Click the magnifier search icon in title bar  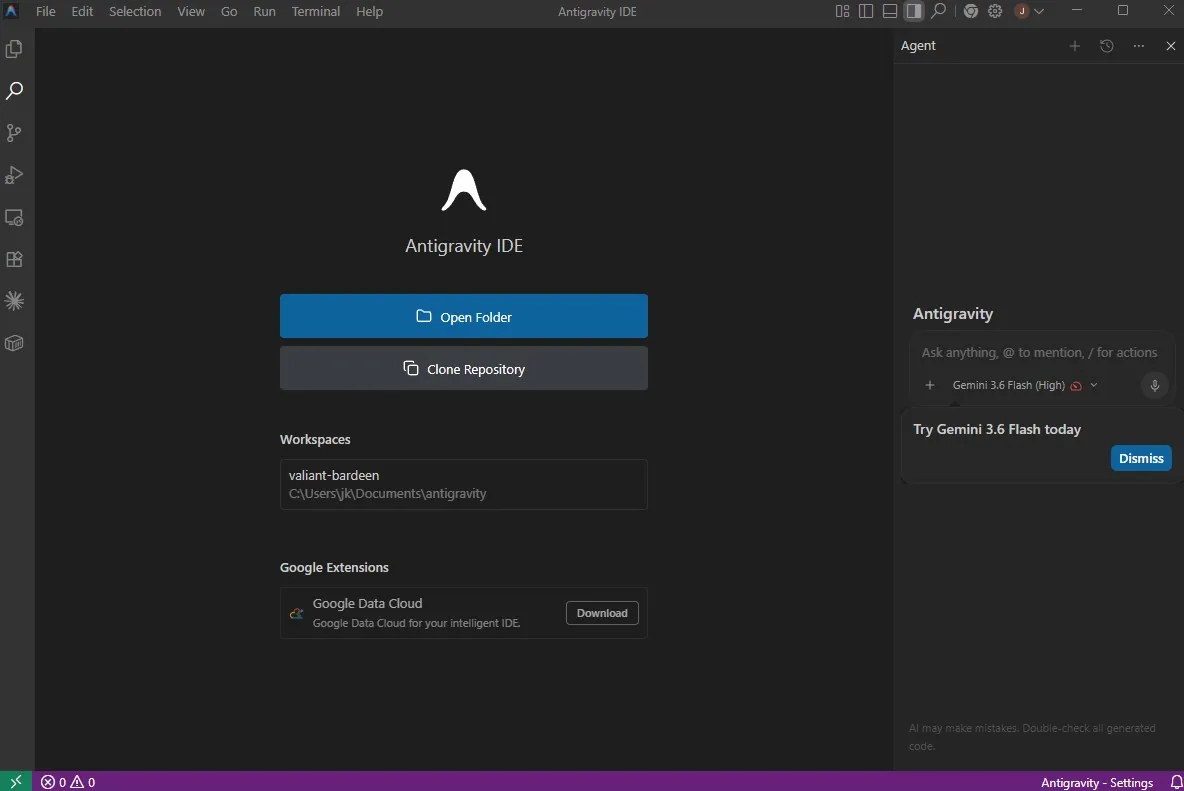click(939, 11)
